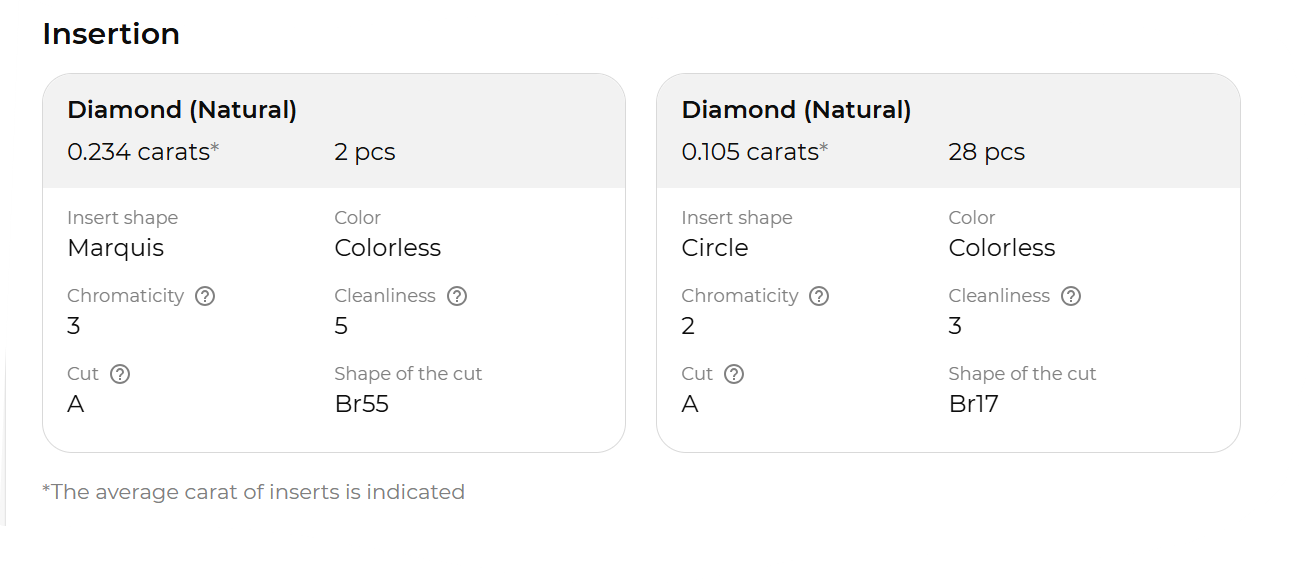Click Cut help icon in Marquis diamond card

(x=120, y=374)
